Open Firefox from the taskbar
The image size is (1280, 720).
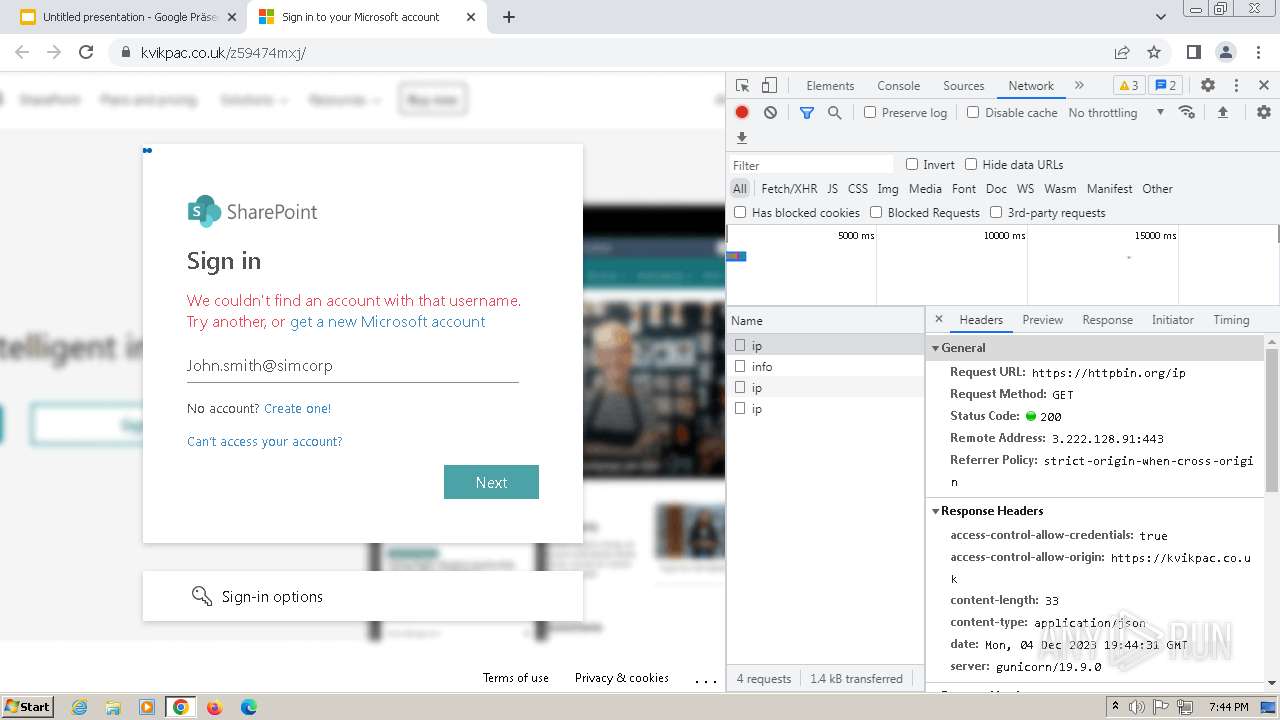(x=214, y=707)
